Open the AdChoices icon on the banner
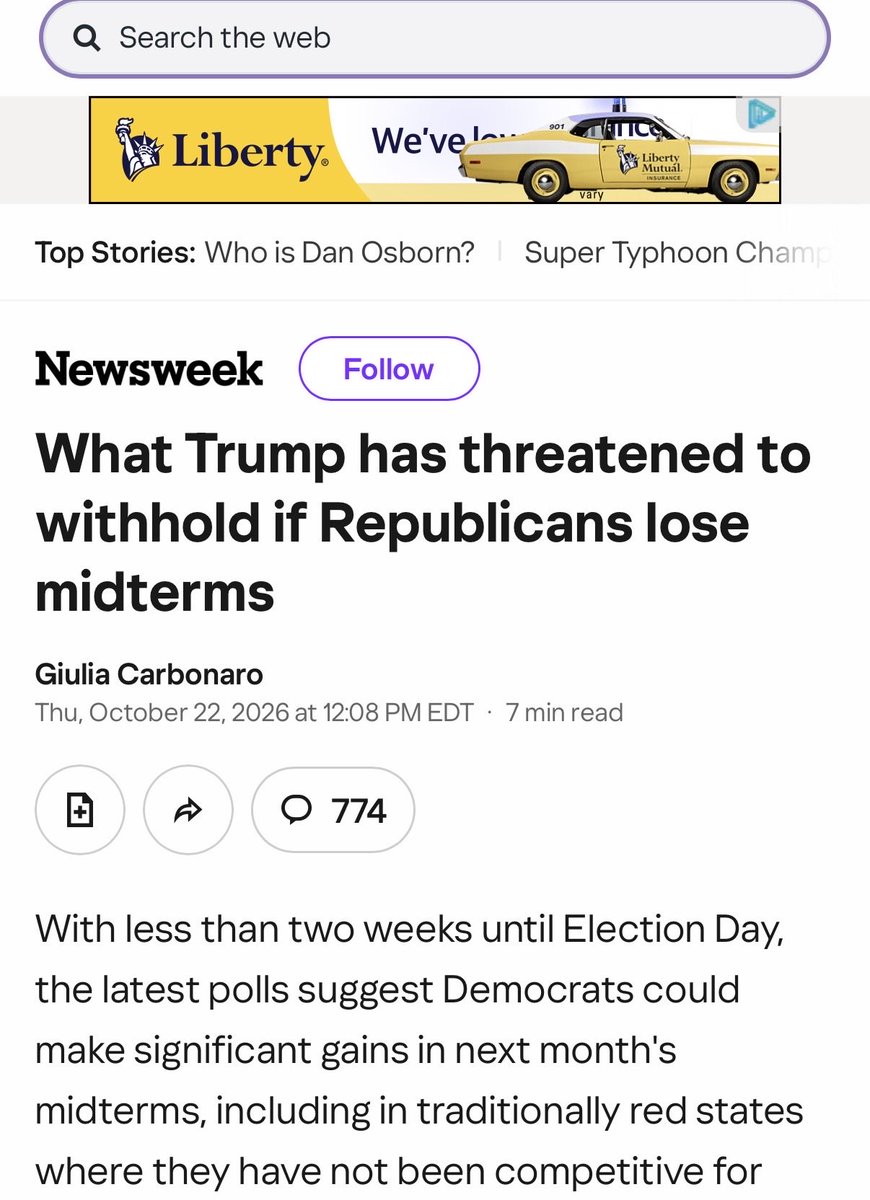The image size is (870, 1200). pyautogui.click(x=758, y=114)
